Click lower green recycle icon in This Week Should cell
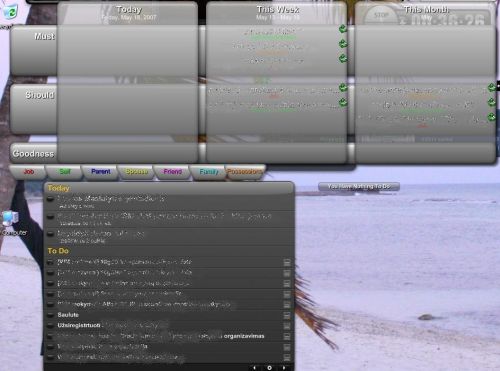This screenshot has width=500, height=371. 343,102
